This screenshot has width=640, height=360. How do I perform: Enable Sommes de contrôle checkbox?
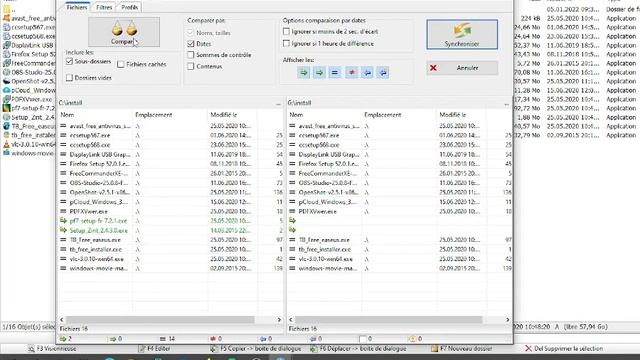[x=191, y=54]
